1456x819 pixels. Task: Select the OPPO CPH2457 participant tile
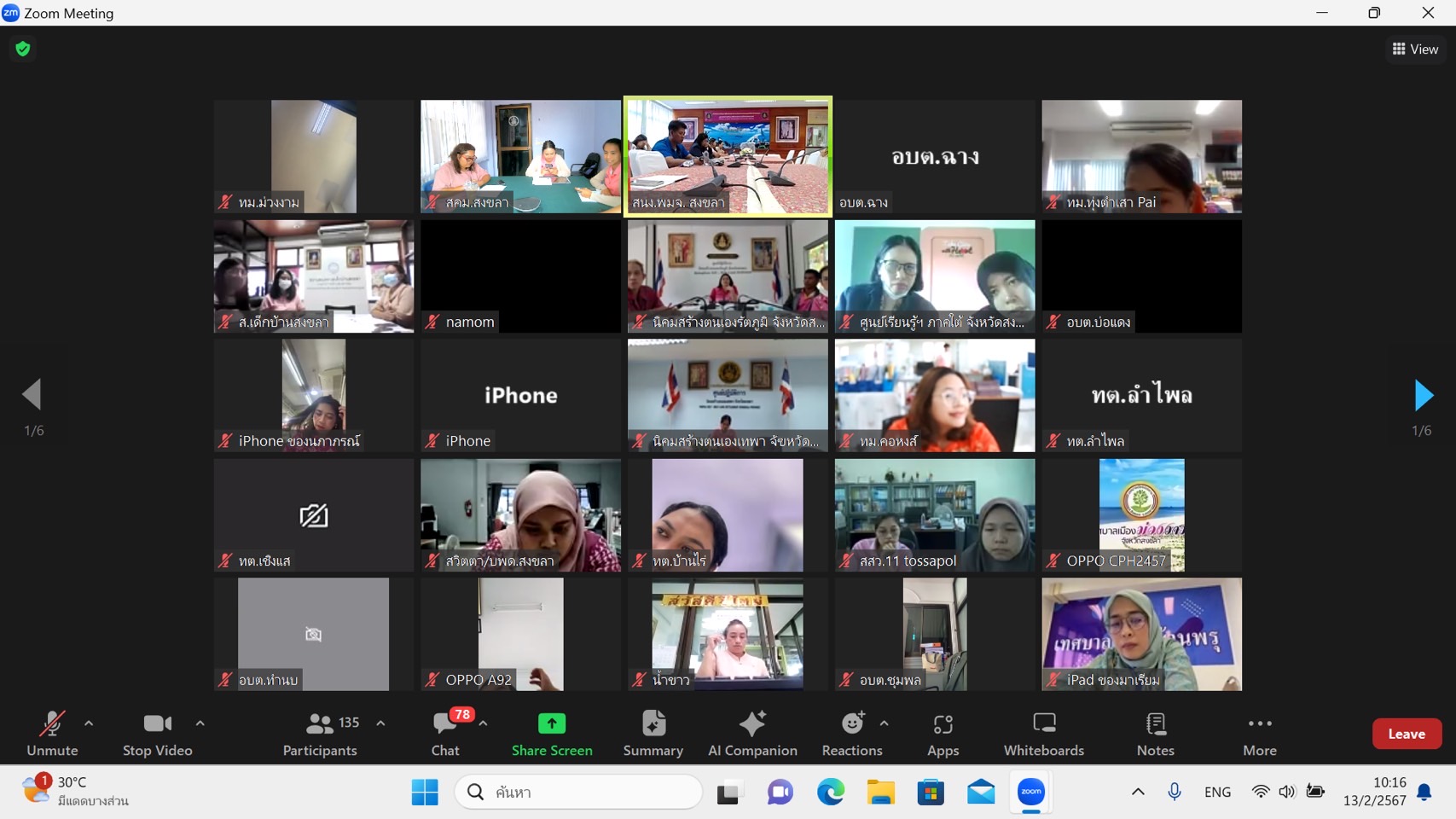click(1141, 514)
